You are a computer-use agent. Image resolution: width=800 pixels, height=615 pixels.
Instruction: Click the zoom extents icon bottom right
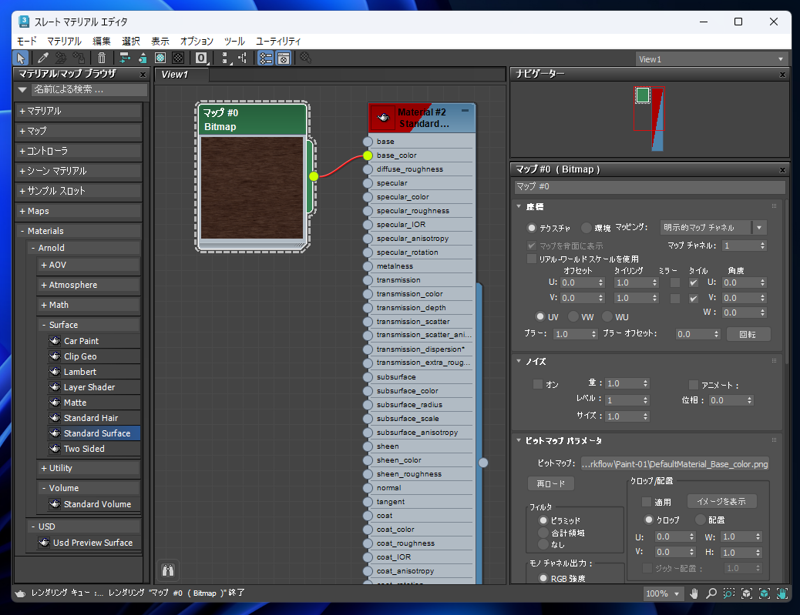tap(748, 592)
